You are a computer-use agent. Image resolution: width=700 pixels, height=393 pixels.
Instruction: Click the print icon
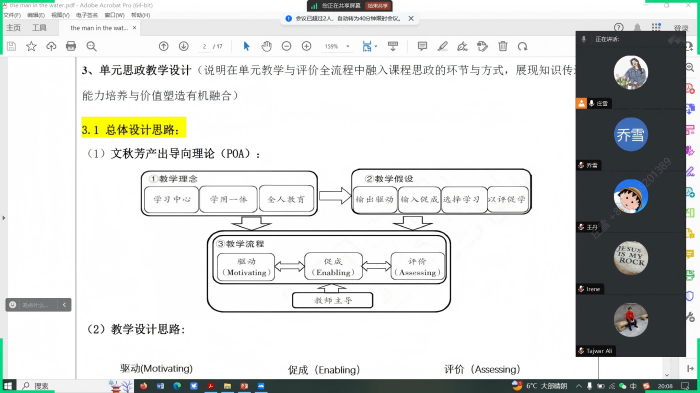point(71,46)
